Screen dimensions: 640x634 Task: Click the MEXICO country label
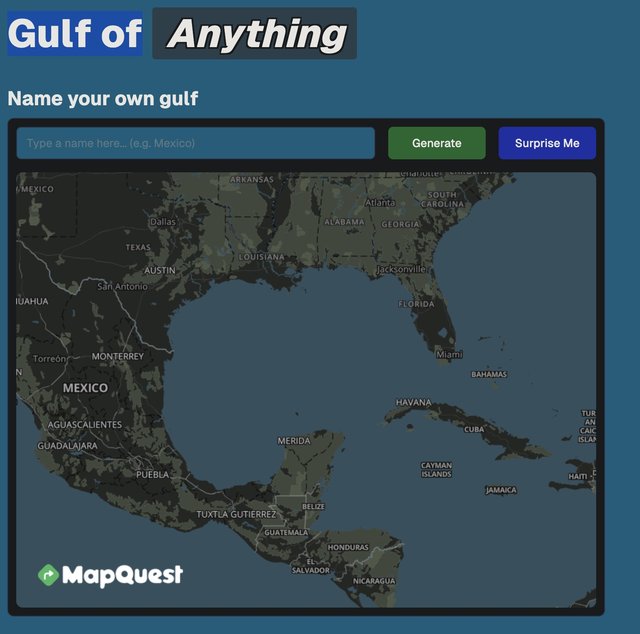coord(85,387)
